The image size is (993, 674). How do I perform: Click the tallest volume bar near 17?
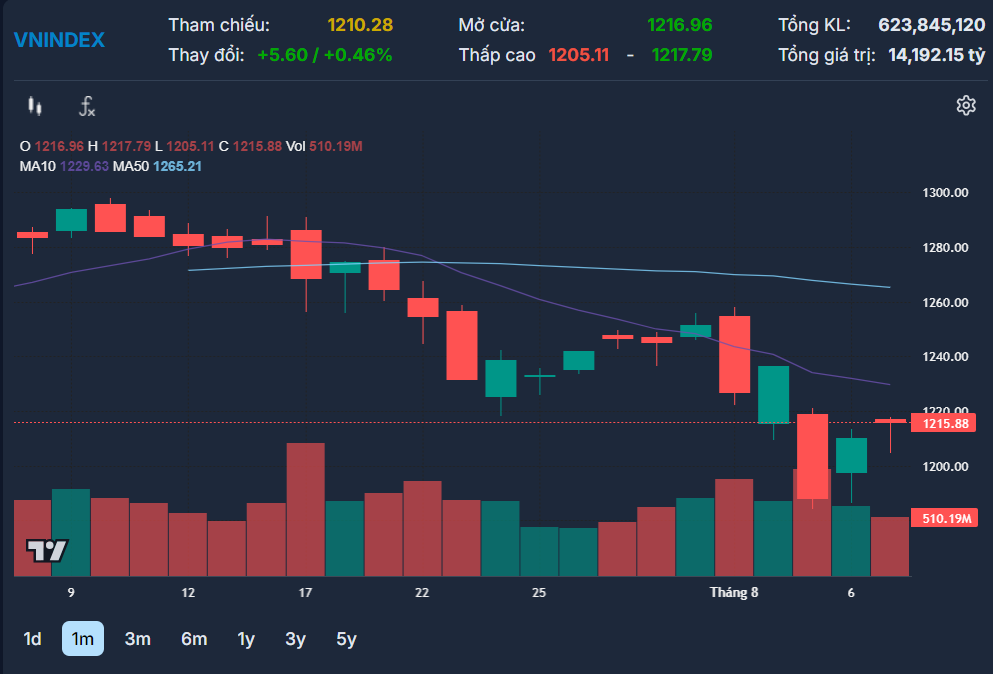click(306, 509)
